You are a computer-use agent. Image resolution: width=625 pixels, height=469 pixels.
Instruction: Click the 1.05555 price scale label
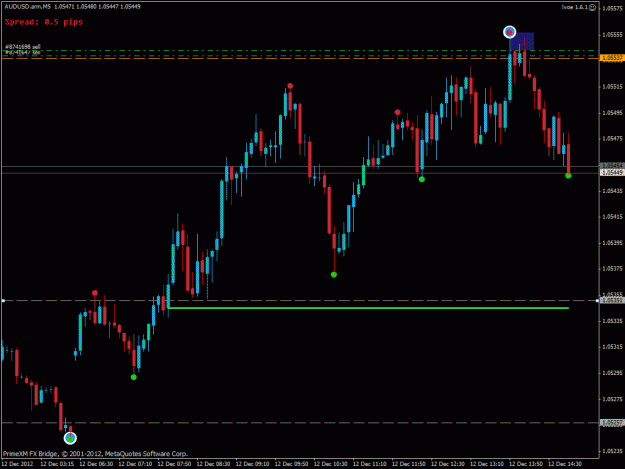click(x=612, y=35)
